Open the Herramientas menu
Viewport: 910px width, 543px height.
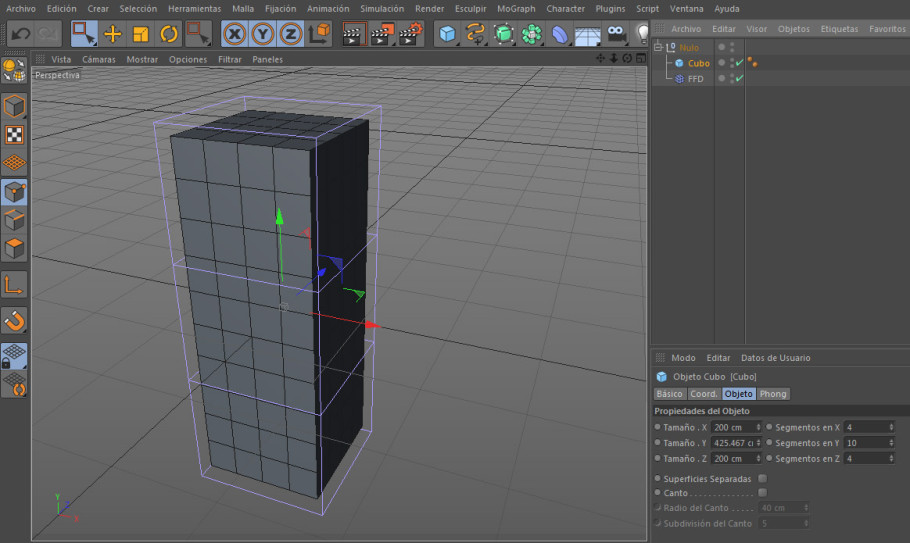coord(194,9)
